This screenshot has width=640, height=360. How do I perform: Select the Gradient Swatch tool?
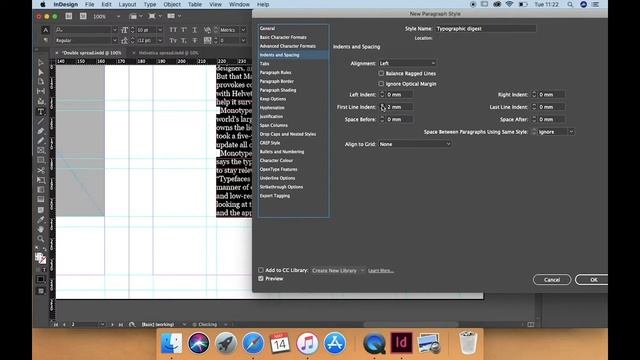point(41,190)
